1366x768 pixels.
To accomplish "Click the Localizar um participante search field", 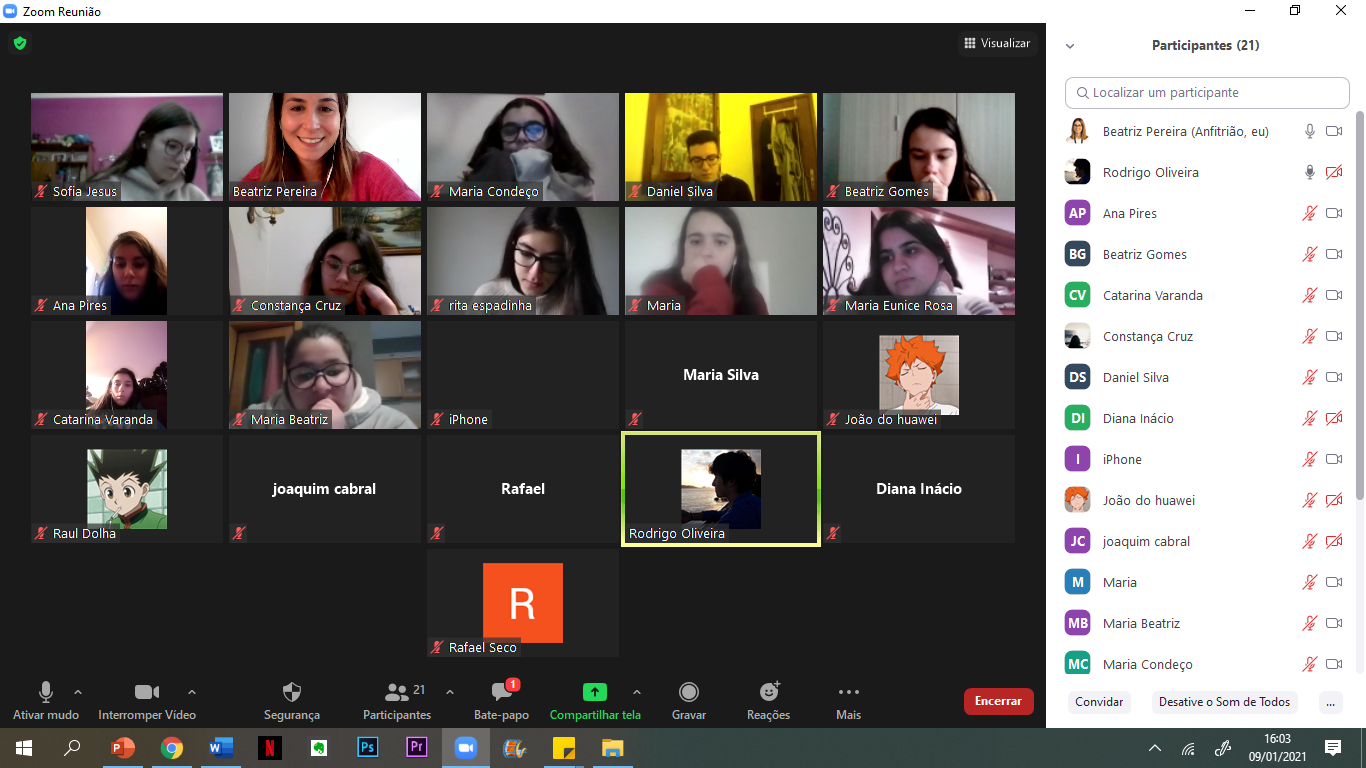I will point(1207,93).
